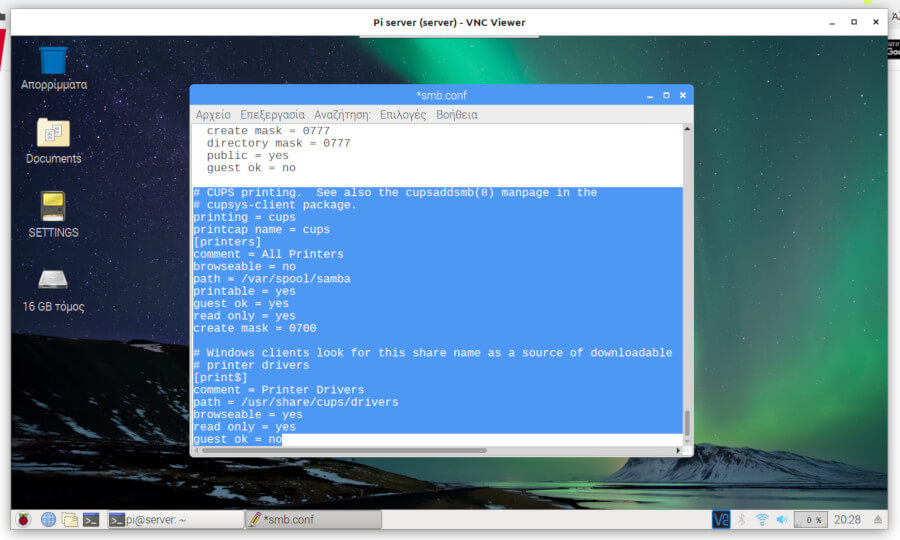900x540 pixels.
Task: Close the VNC Viewer window
Action: (876, 22)
